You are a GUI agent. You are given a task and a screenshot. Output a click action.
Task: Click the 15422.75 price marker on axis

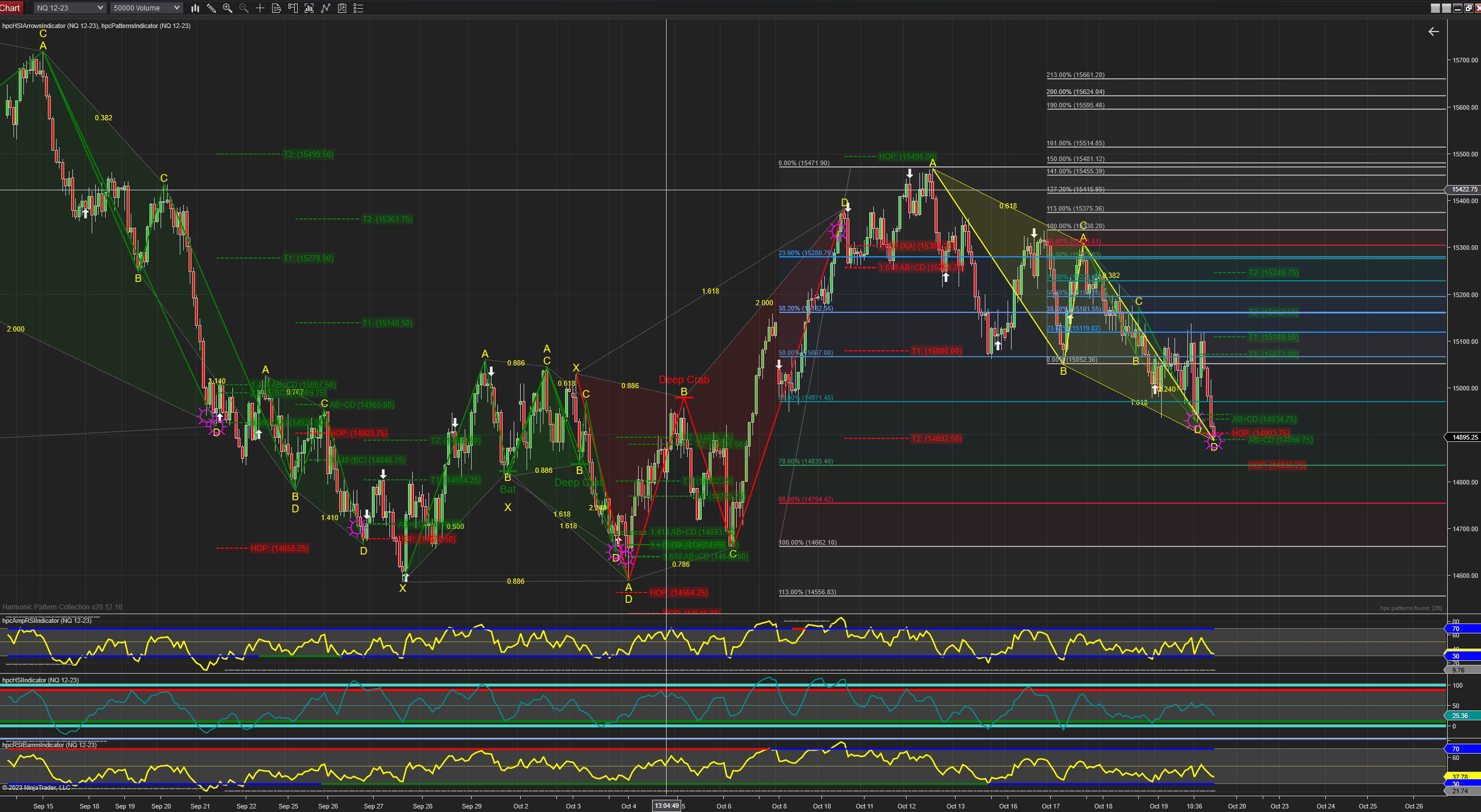[1463, 189]
